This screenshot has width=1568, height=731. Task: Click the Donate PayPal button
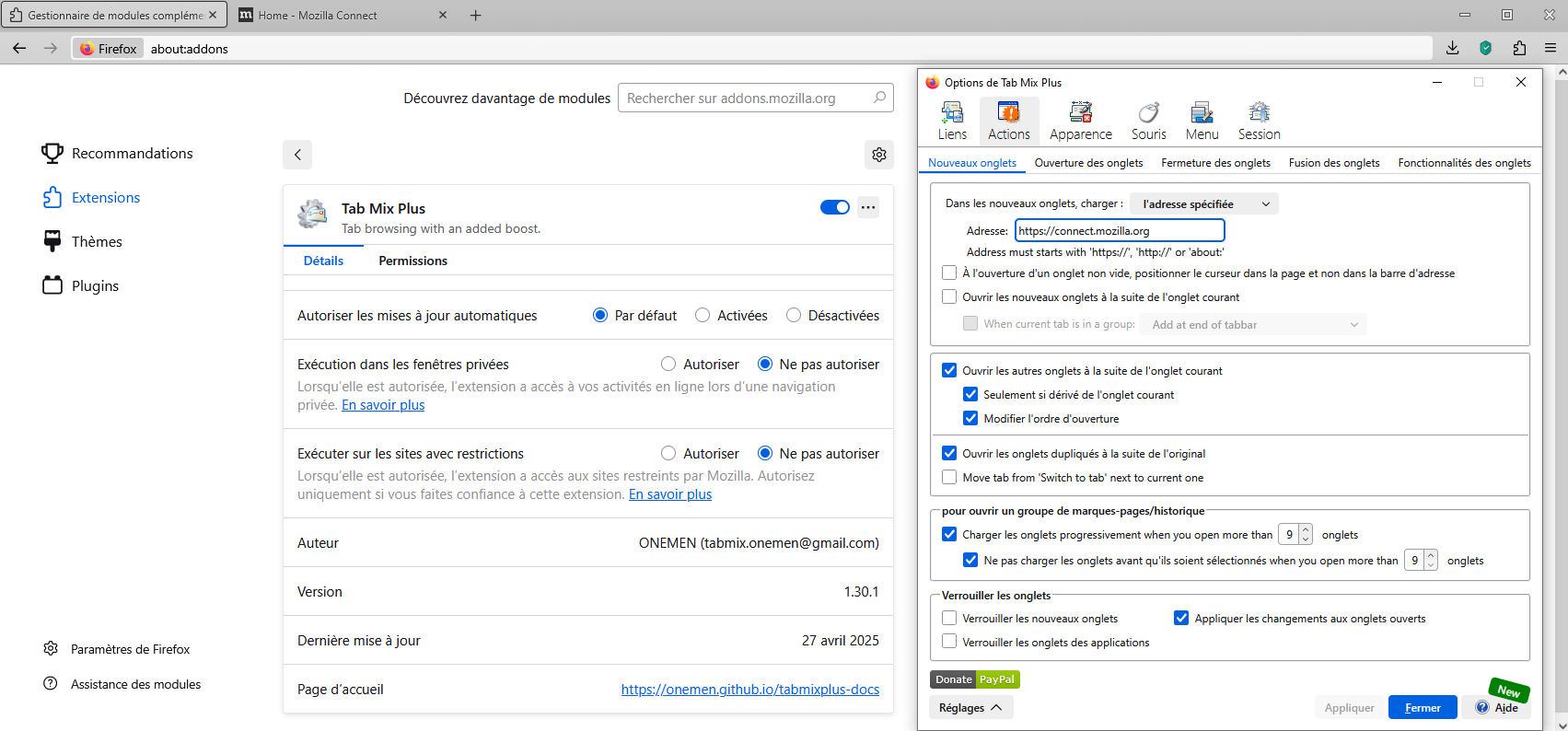tap(975, 679)
